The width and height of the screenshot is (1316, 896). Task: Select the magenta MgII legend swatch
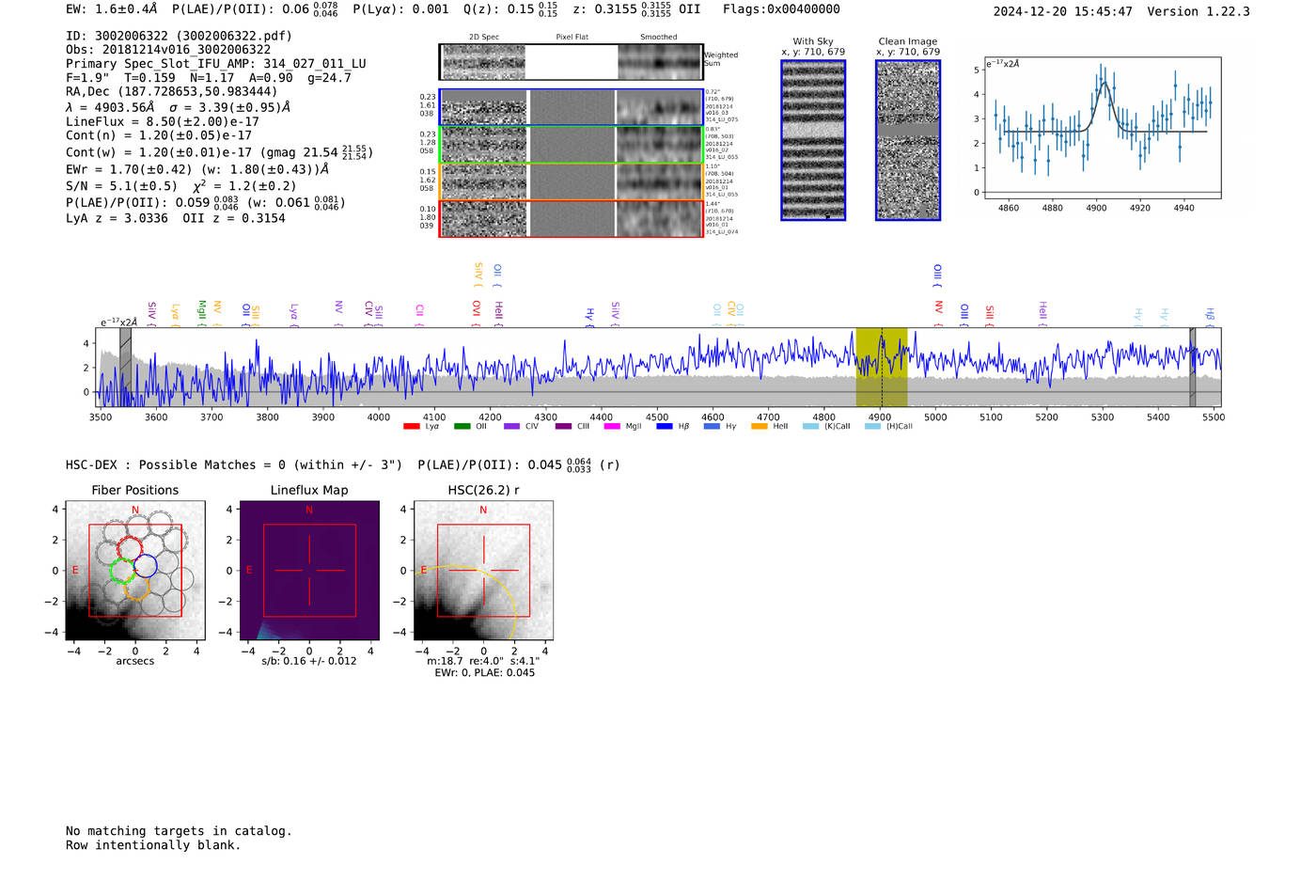[x=611, y=427]
